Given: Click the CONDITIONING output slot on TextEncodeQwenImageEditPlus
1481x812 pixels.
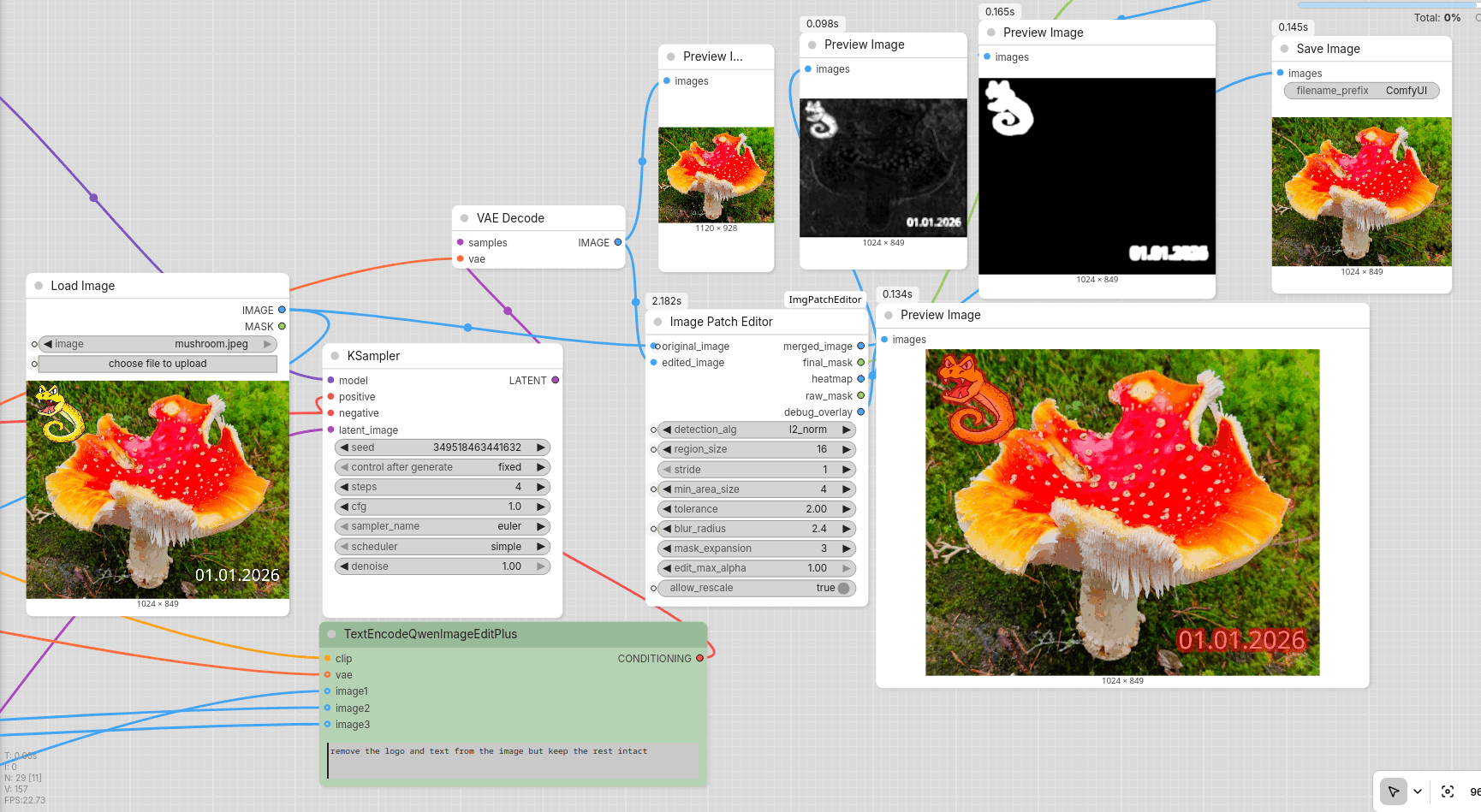Looking at the screenshot, I should [699, 658].
